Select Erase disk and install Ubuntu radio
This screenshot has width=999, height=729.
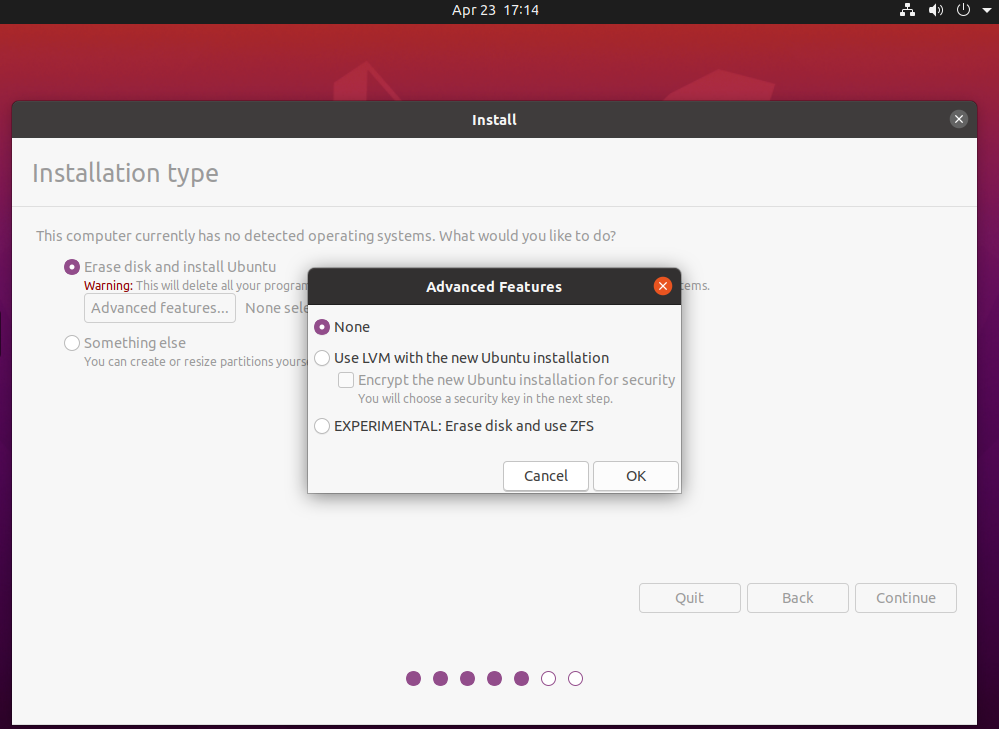click(x=72, y=267)
